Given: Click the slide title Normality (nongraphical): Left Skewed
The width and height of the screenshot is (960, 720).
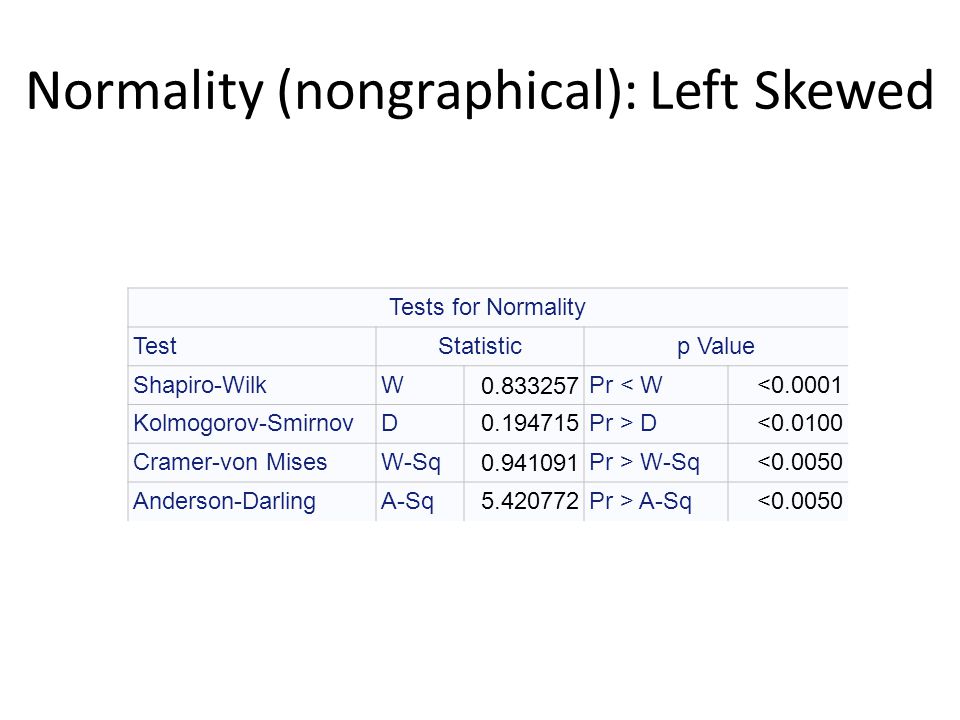Looking at the screenshot, I should [480, 91].
